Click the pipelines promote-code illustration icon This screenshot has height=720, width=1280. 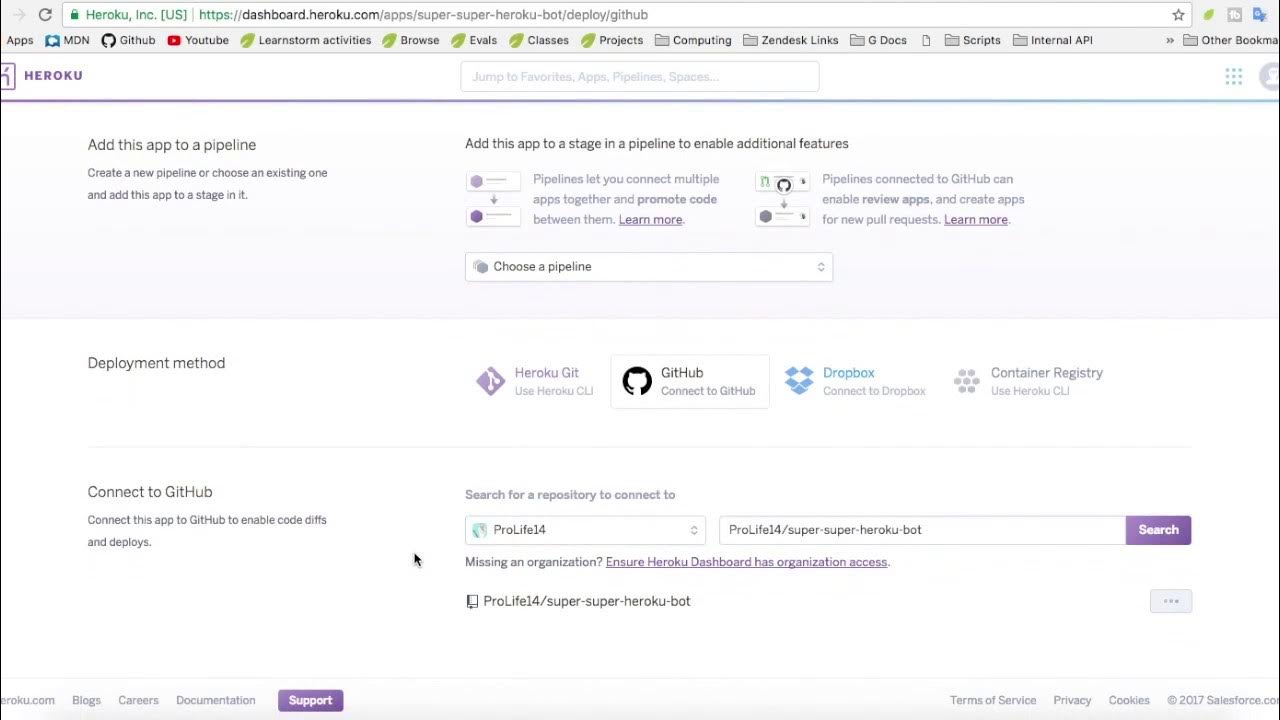tap(493, 198)
